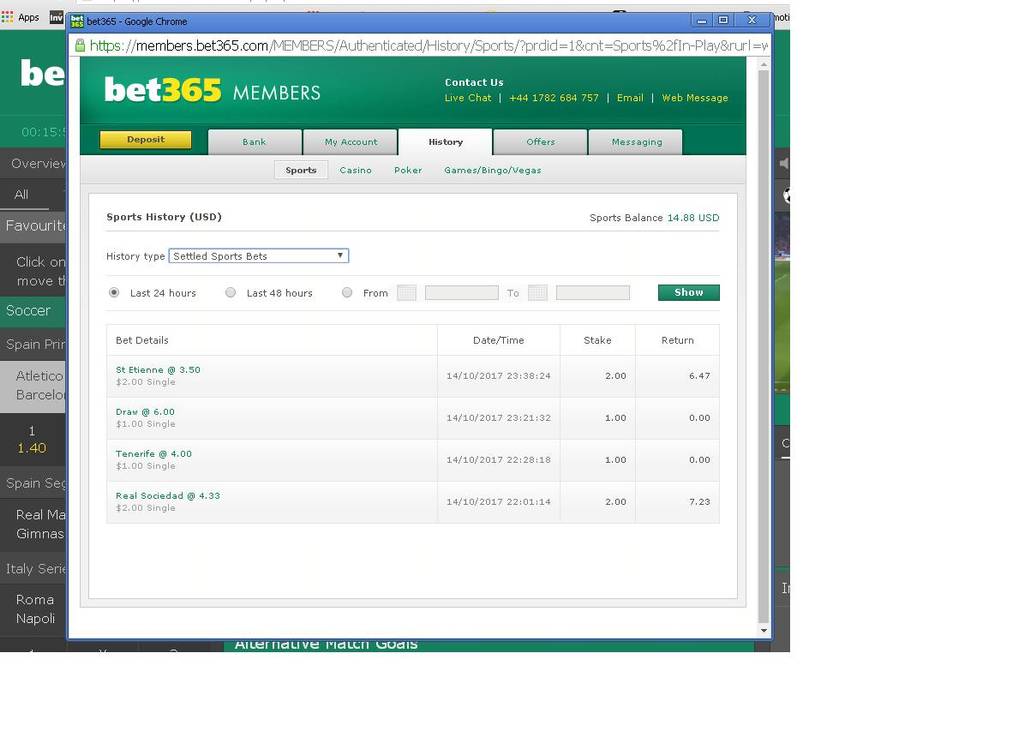The width and height of the screenshot is (1024, 737).
Task: Click the Apps grid icon in bookmarks bar
Action: click(x=7, y=17)
